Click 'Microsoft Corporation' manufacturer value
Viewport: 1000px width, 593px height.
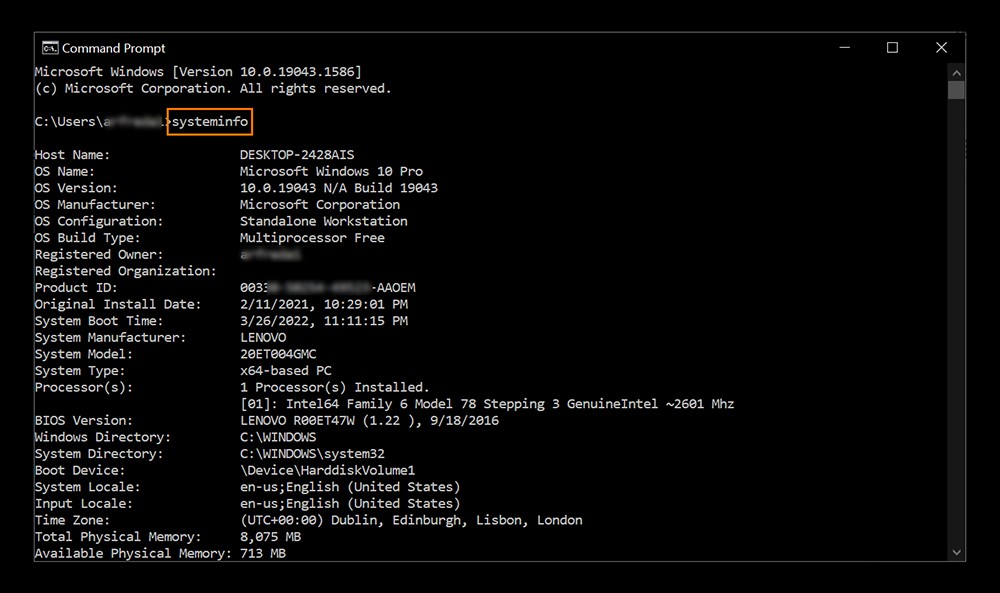click(320, 205)
